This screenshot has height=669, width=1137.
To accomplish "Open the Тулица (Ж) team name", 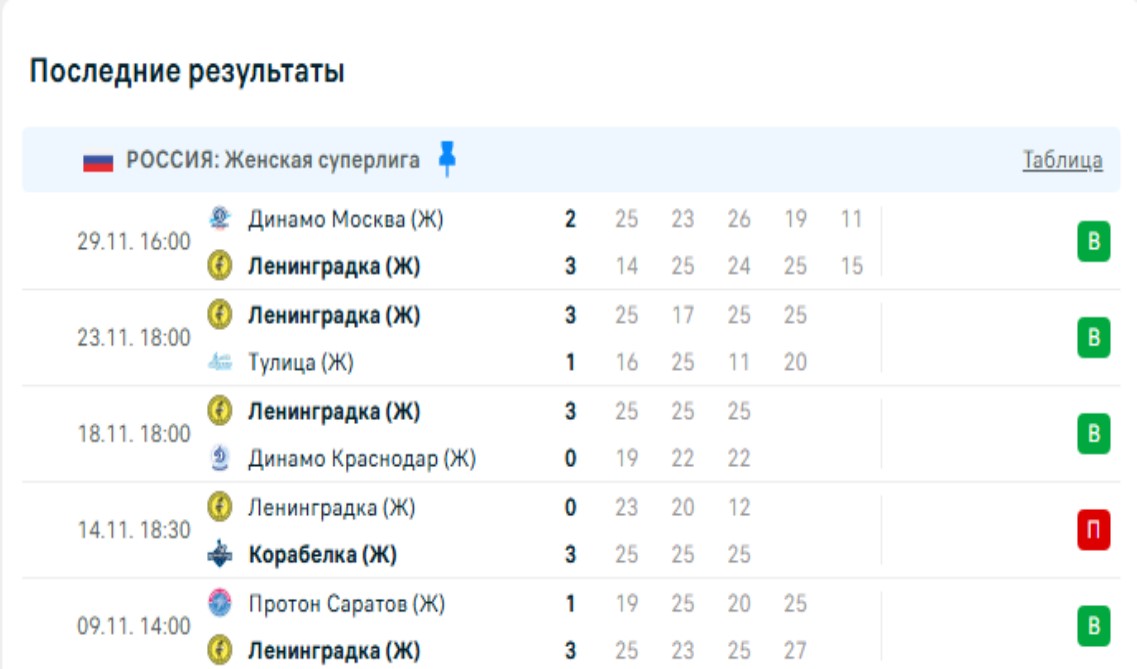I will (301, 363).
